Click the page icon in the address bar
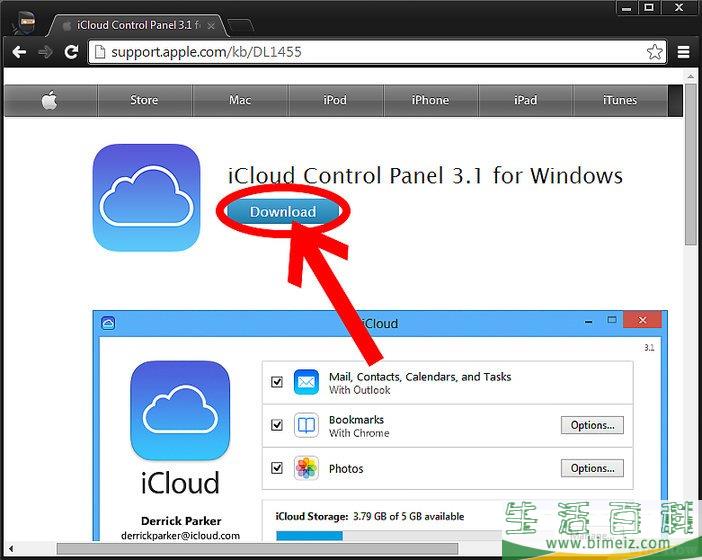Screen dimensions: 702x560 coord(100,52)
